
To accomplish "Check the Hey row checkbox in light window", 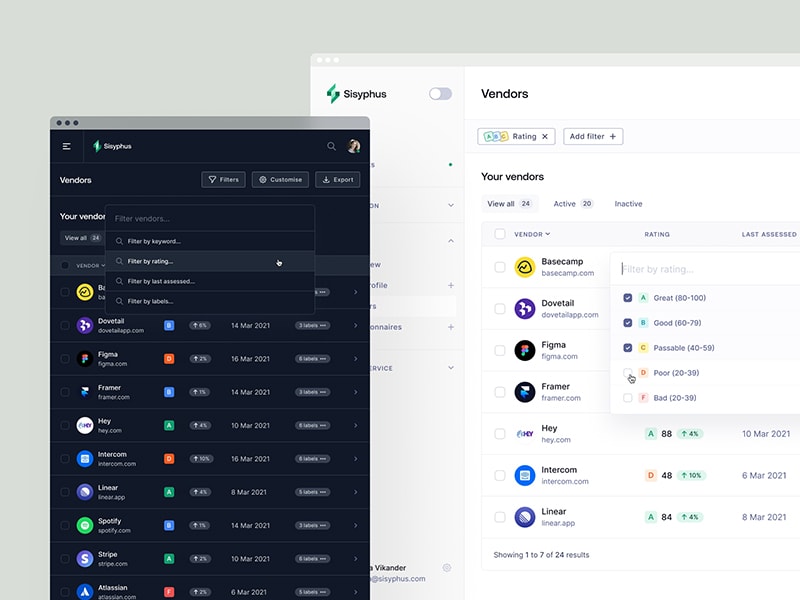I will point(500,434).
